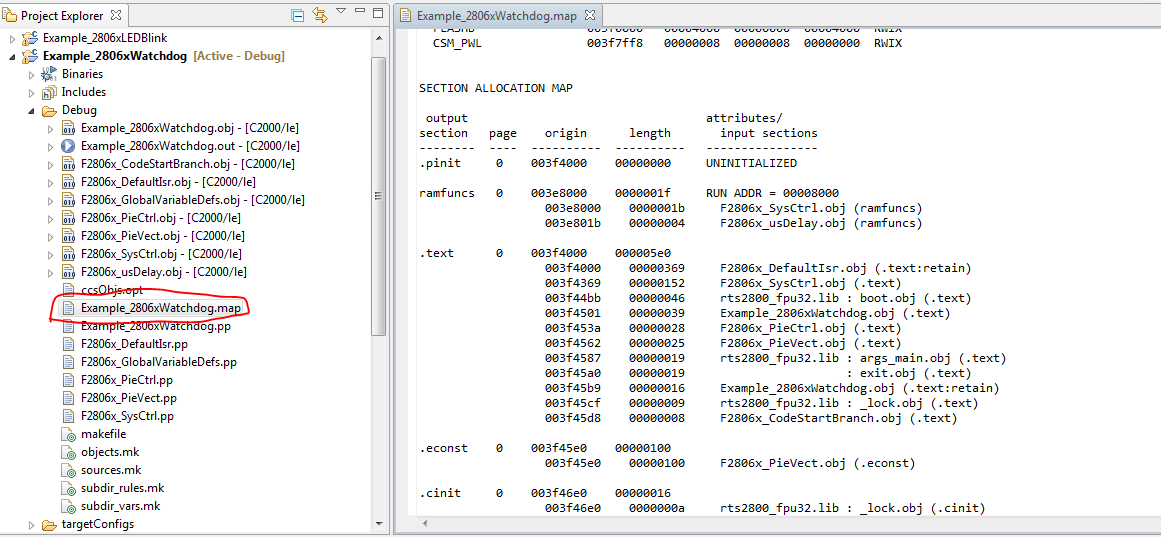Expand F2806x_CodeStartBranch.obj entry
Image resolution: width=1161 pixels, height=537 pixels.
50,164
